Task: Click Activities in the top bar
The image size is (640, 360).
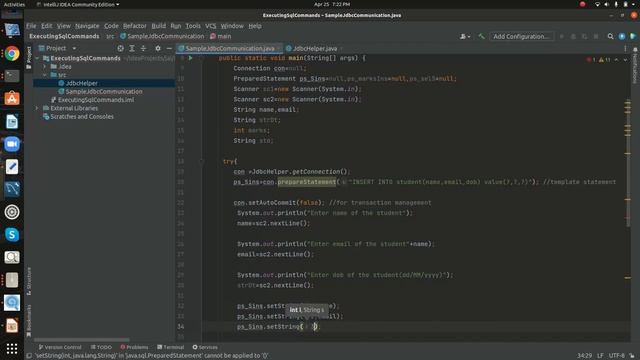Action: click(14, 4)
